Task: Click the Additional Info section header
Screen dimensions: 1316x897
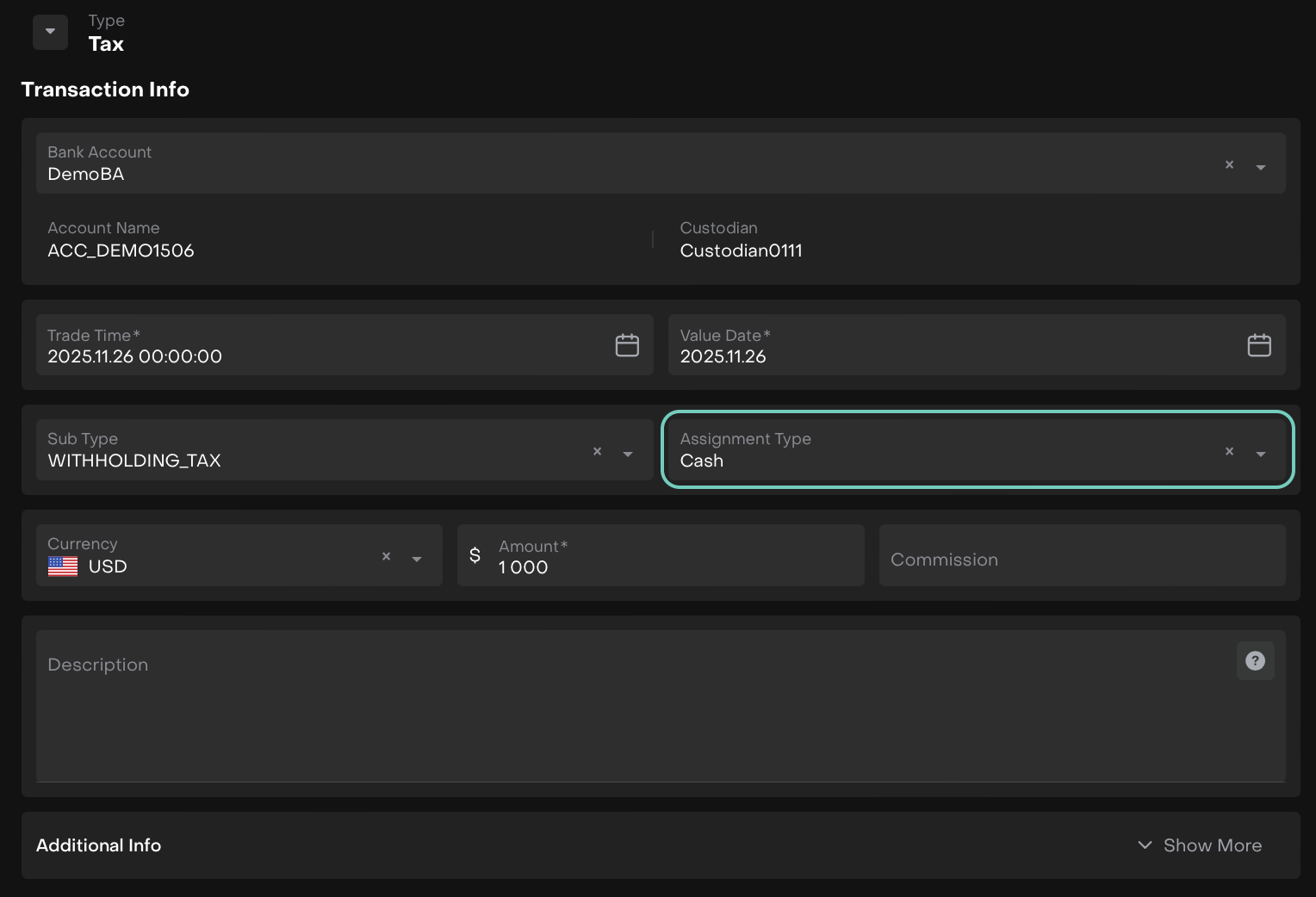Action: click(99, 845)
